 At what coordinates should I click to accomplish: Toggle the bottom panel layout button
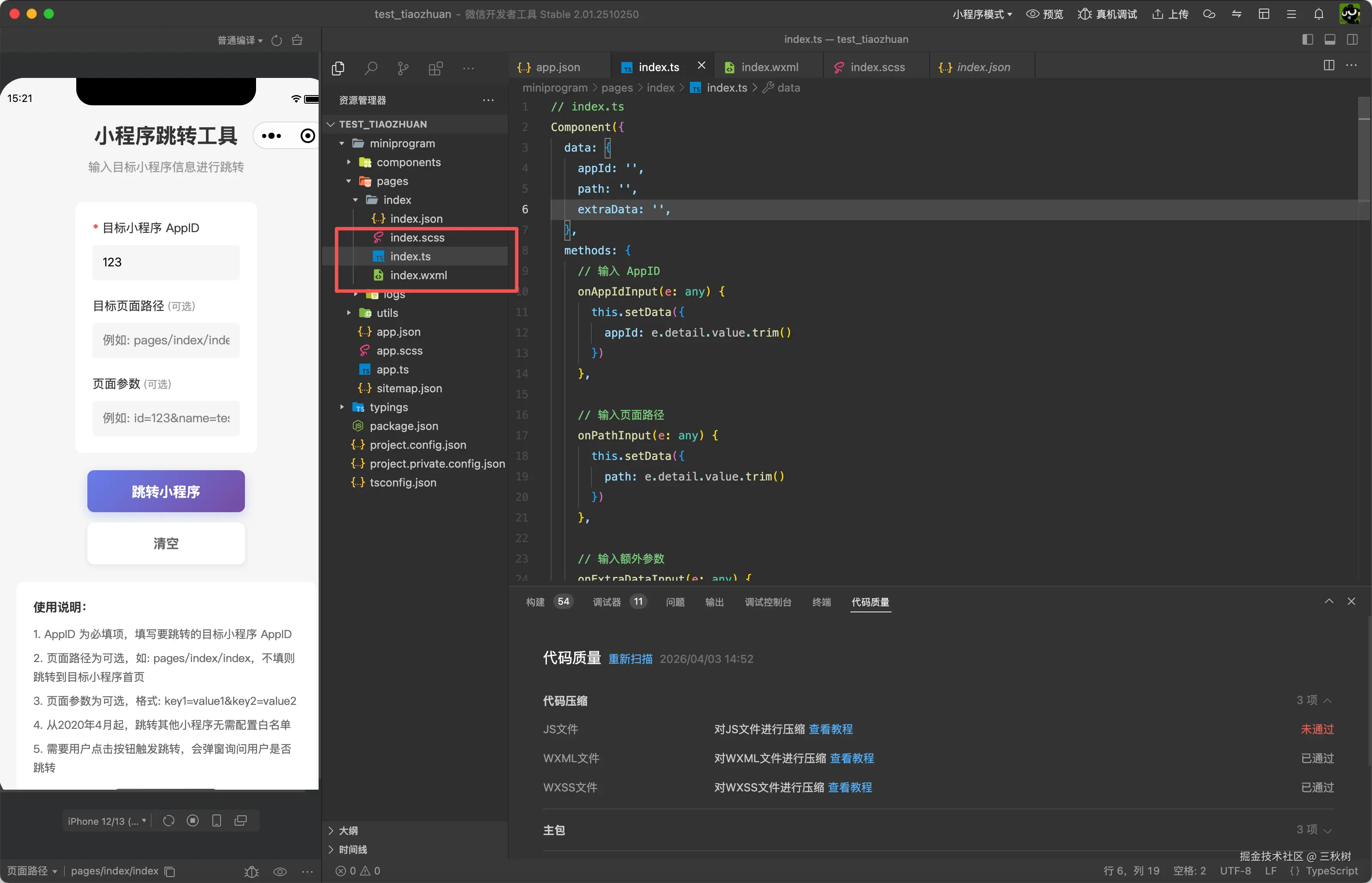coord(1330,39)
